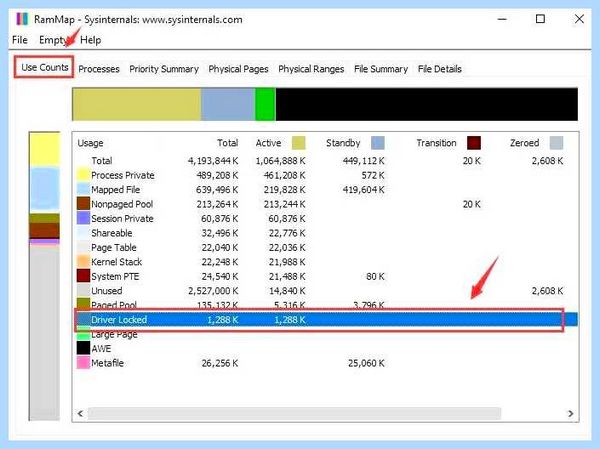Screen dimensions: 600x449
Task: Select the Metafile row
Action: (x=325, y=363)
